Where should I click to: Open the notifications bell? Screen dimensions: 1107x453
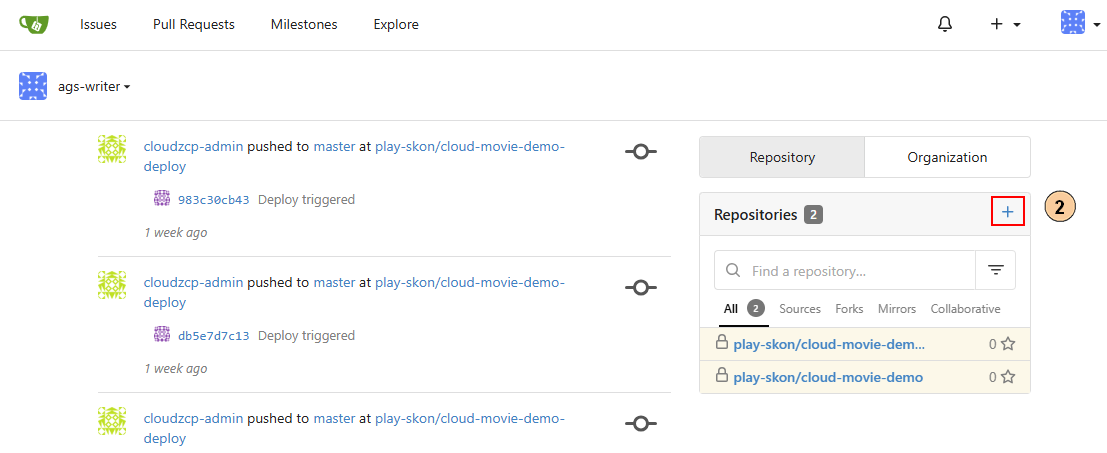[x=945, y=24]
